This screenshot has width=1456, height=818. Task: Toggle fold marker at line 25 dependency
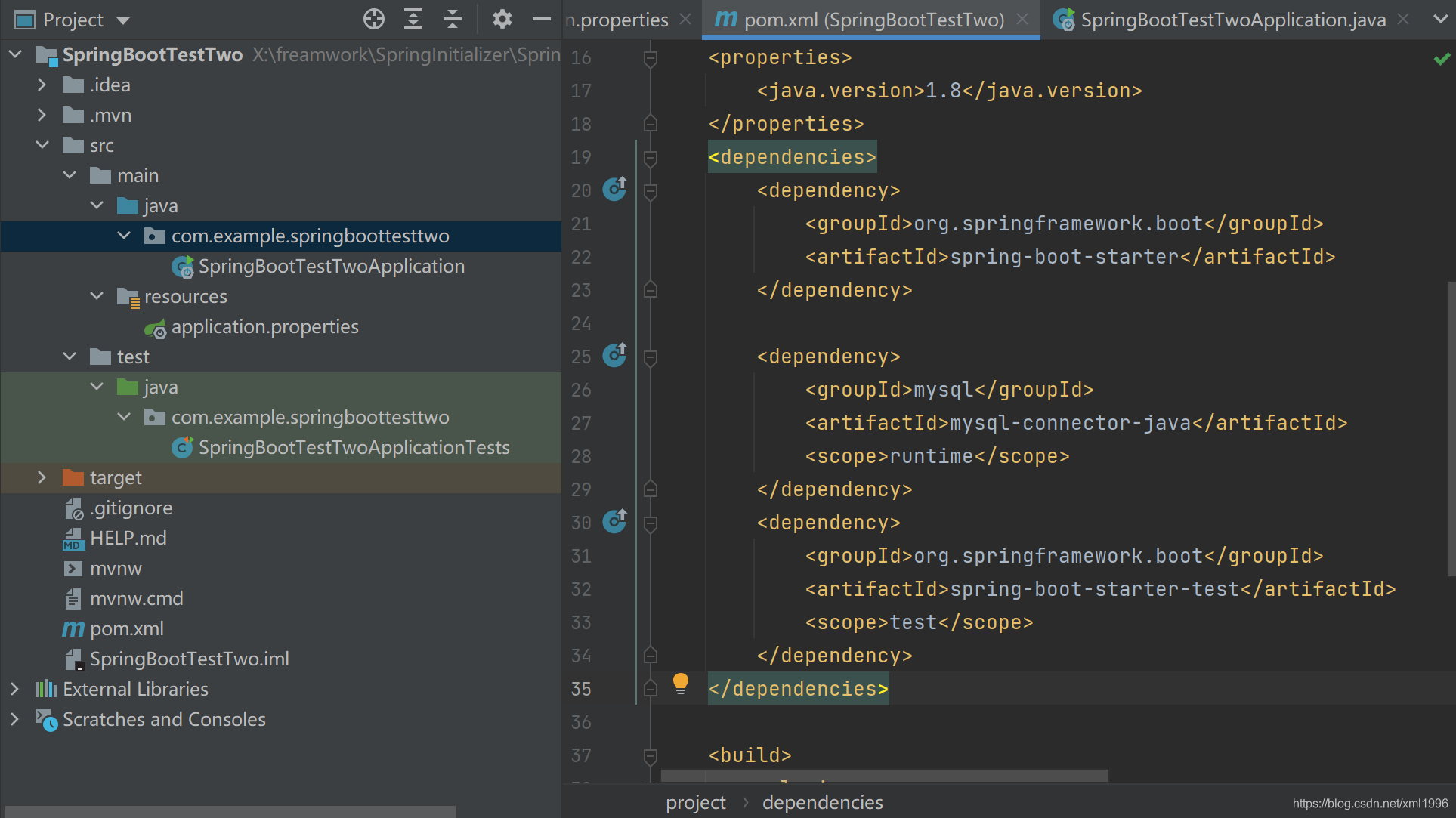pyautogui.click(x=650, y=357)
